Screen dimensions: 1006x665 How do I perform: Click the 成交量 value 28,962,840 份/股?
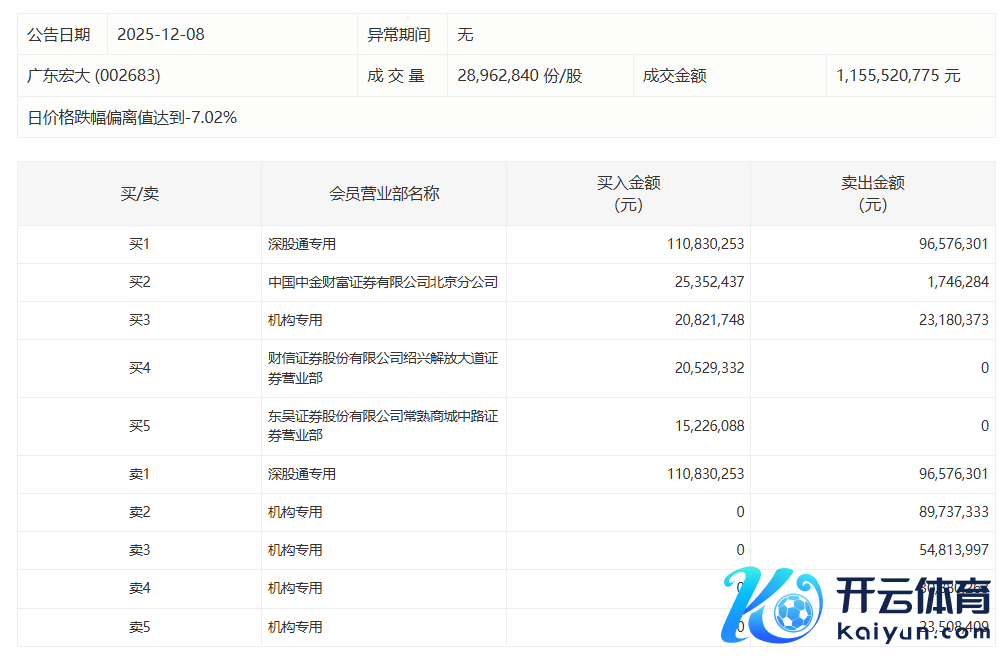(519, 76)
